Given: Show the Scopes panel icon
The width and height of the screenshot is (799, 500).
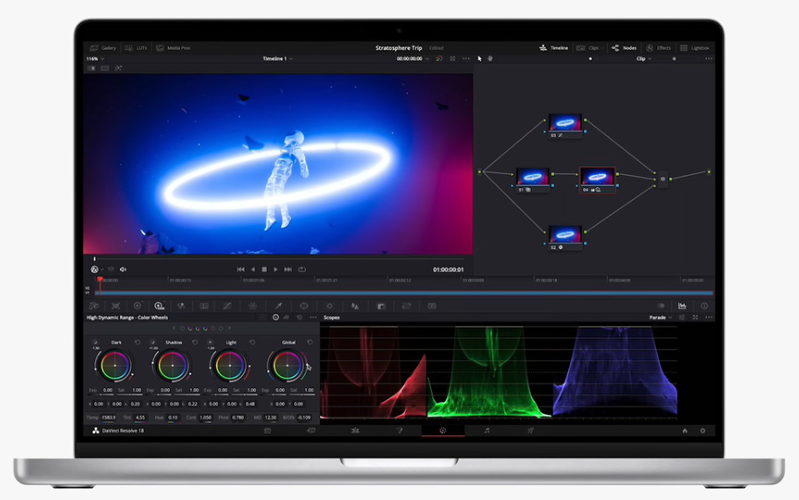Looking at the screenshot, I should point(682,306).
